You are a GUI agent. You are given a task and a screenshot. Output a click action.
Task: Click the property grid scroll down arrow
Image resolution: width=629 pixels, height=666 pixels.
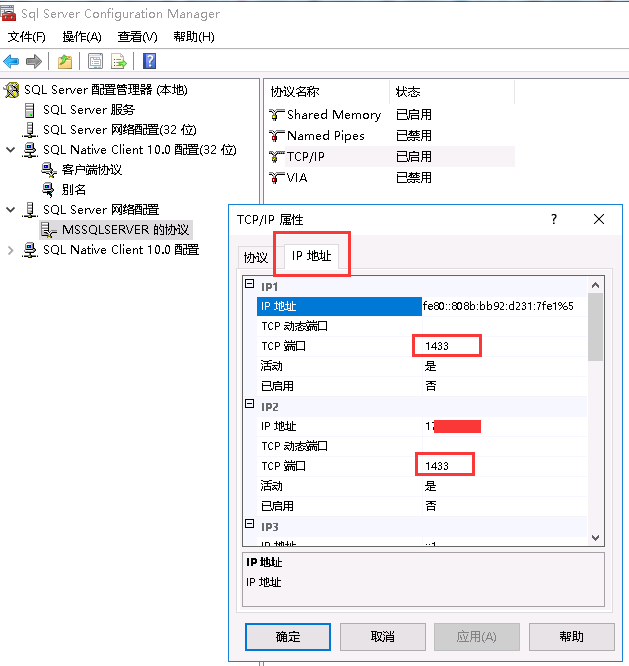pos(595,538)
